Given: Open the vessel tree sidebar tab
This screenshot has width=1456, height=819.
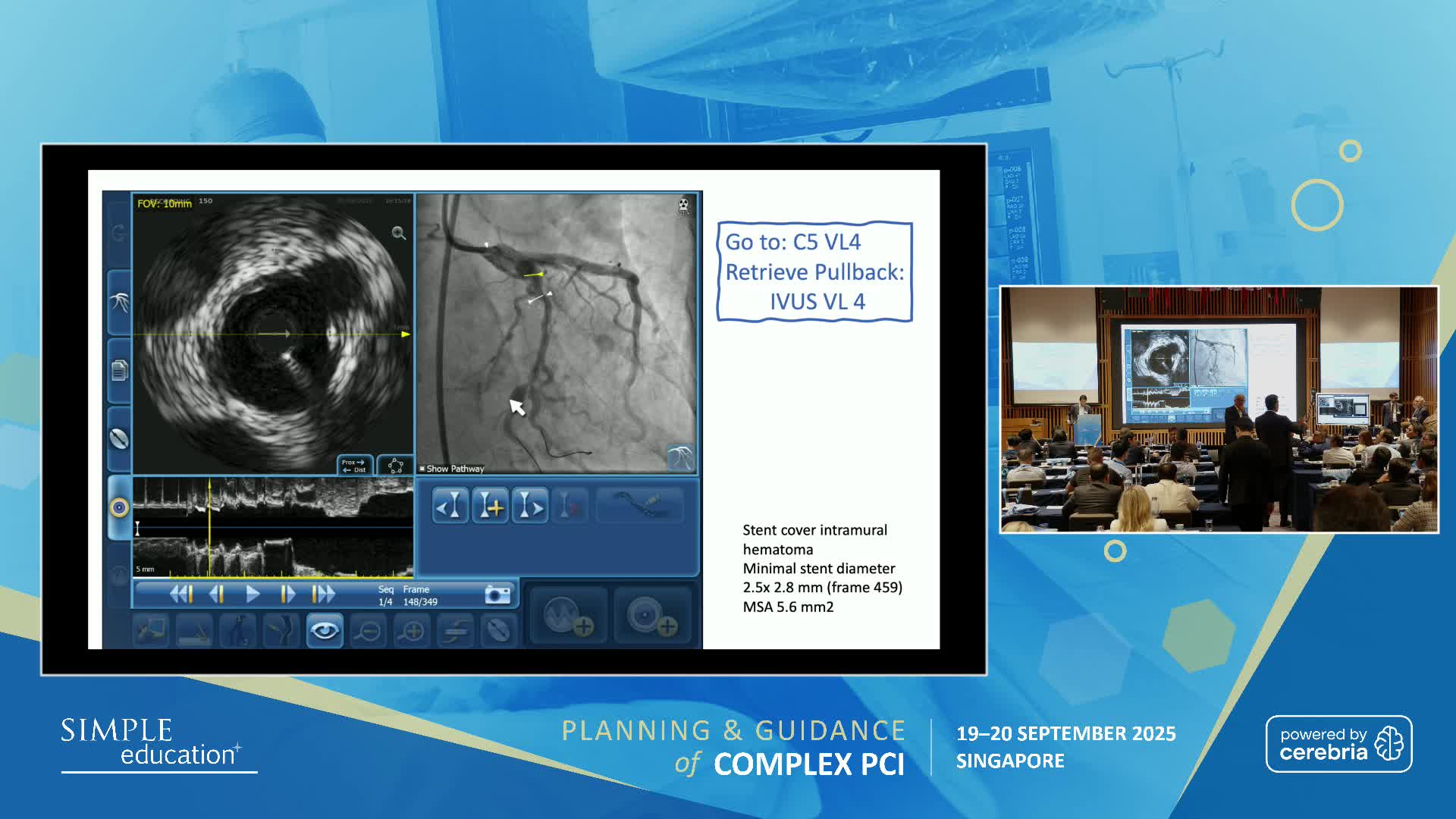Looking at the screenshot, I should coord(119,303).
